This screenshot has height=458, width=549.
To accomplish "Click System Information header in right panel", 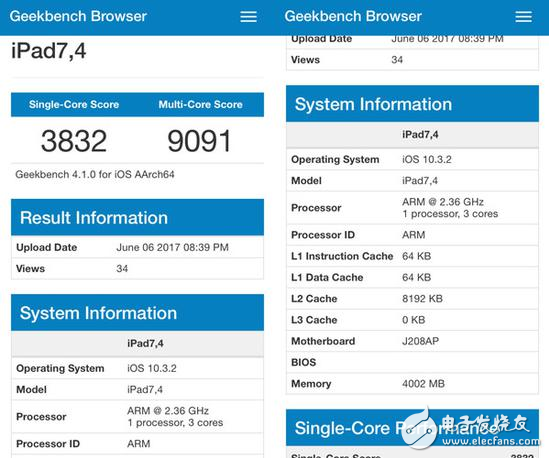I will 412,104.
